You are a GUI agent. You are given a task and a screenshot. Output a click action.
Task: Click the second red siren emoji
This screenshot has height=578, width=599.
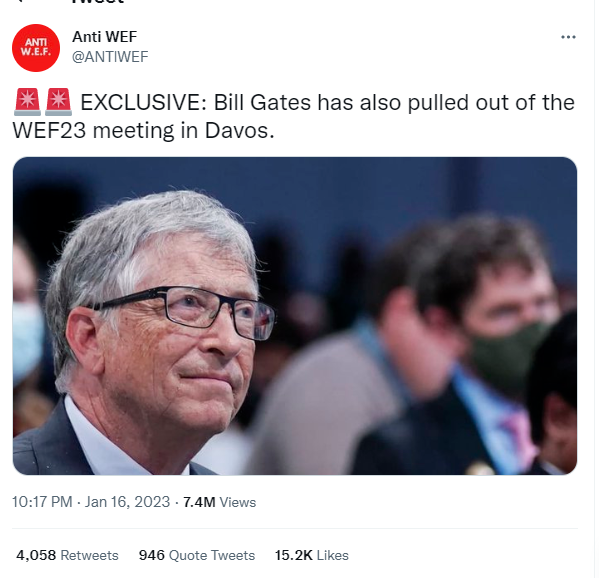58,102
